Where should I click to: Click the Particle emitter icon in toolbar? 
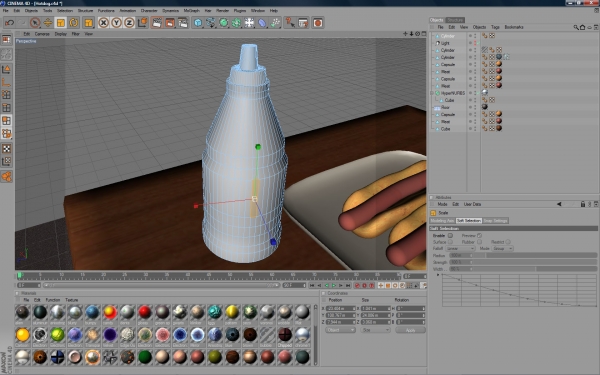(x=275, y=23)
